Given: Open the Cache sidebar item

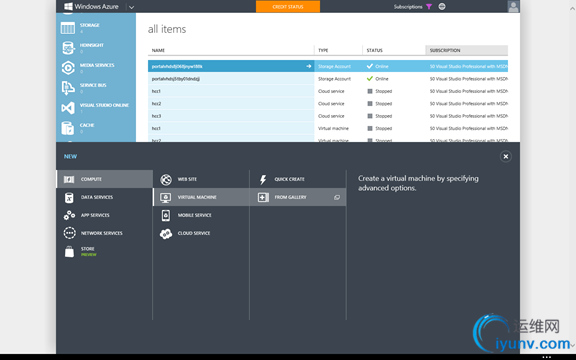Looking at the screenshot, I should tap(96, 128).
